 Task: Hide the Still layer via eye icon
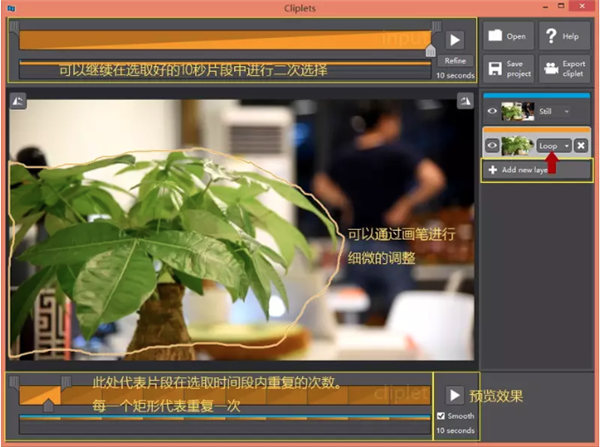click(491, 112)
